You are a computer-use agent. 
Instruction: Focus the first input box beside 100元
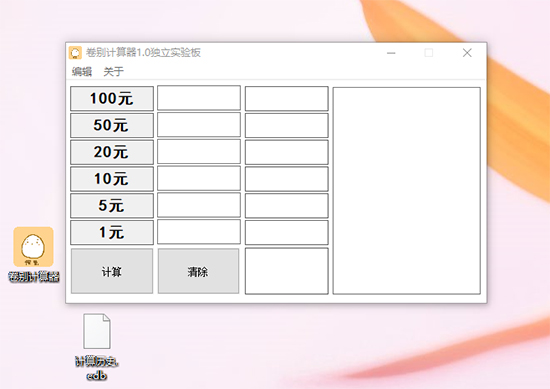click(199, 98)
